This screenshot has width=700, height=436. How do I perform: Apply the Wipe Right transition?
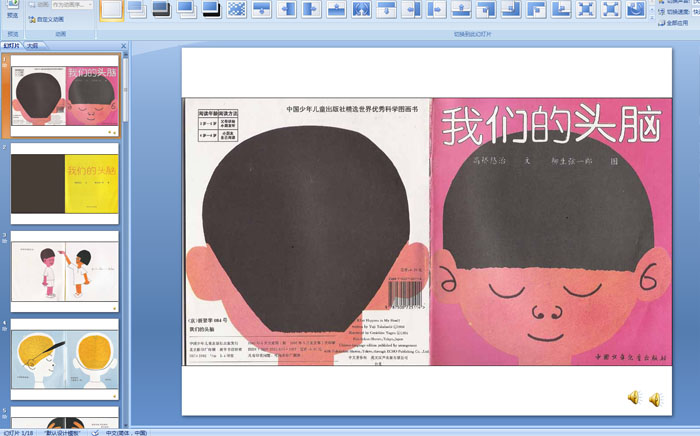pyautogui.click(x=312, y=9)
